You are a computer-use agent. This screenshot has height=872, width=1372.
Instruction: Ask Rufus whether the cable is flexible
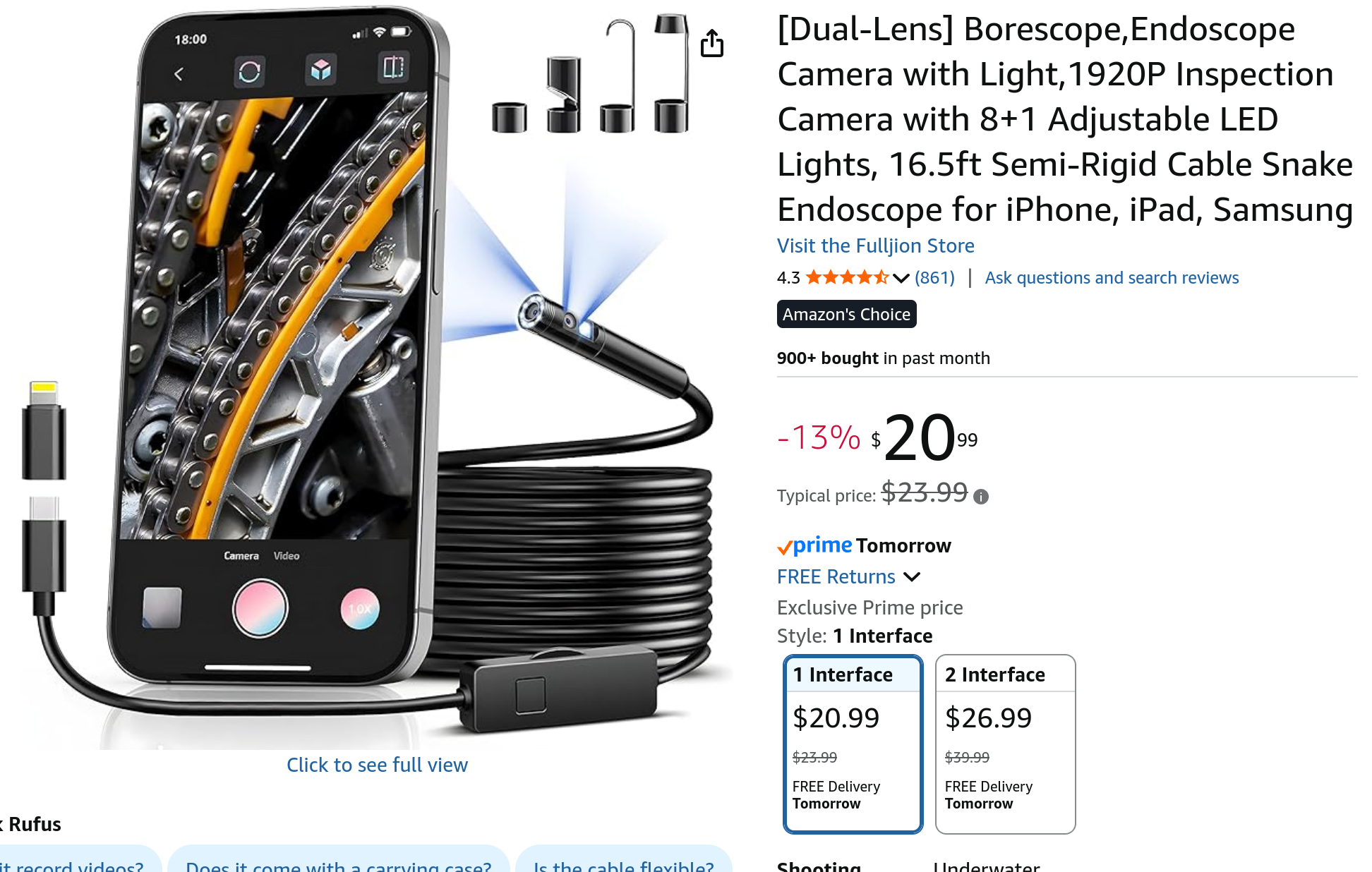[624, 862]
